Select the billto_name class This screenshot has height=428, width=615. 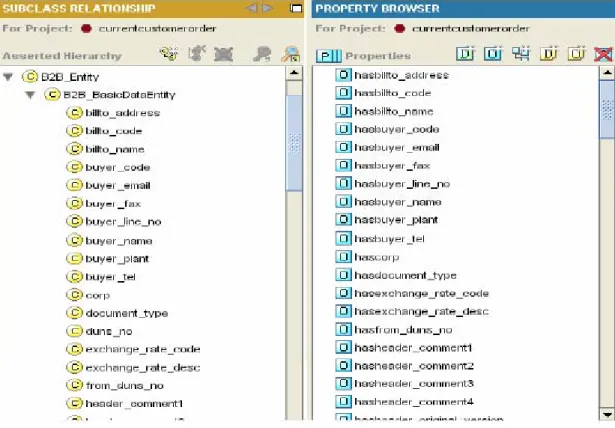pos(115,149)
